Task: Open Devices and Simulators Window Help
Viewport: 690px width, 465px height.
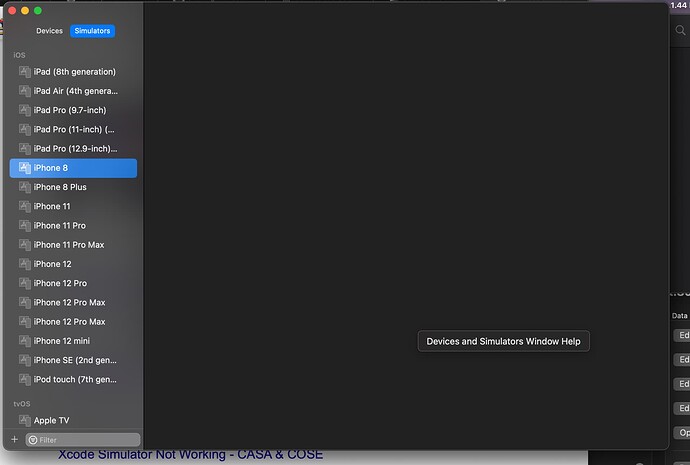Action: coord(503,341)
